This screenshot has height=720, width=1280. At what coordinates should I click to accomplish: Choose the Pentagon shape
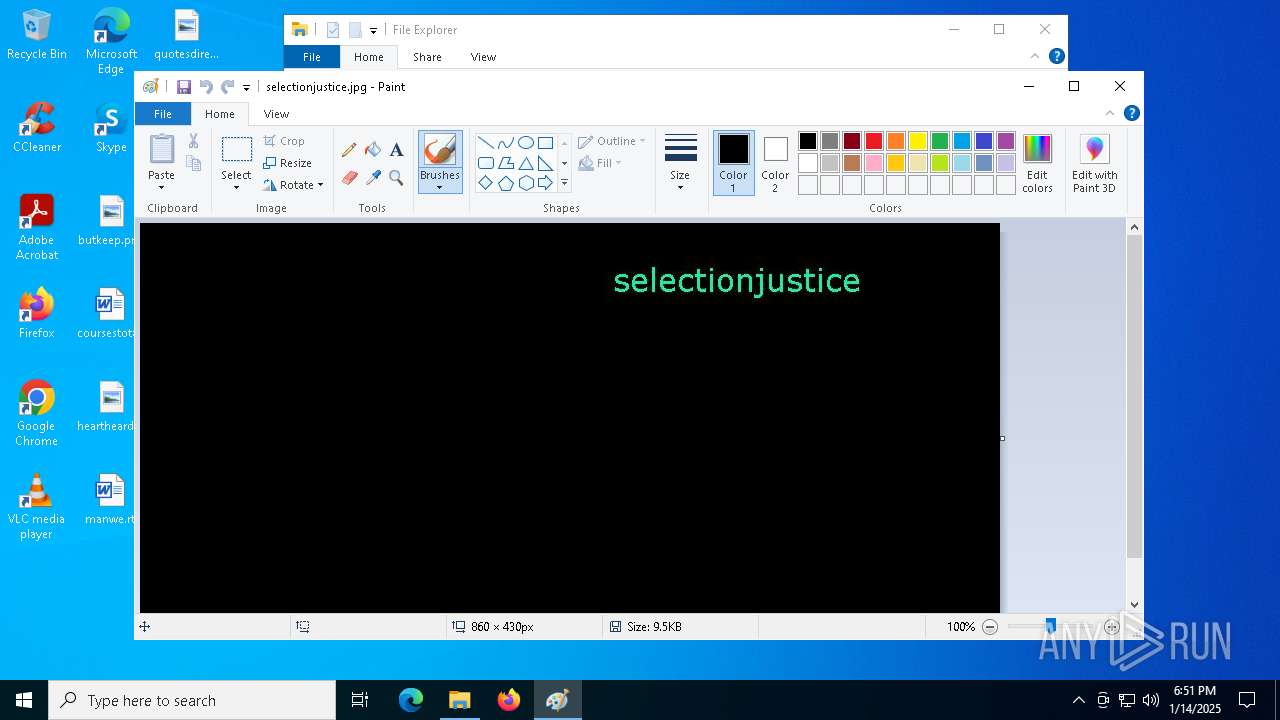coord(505,183)
